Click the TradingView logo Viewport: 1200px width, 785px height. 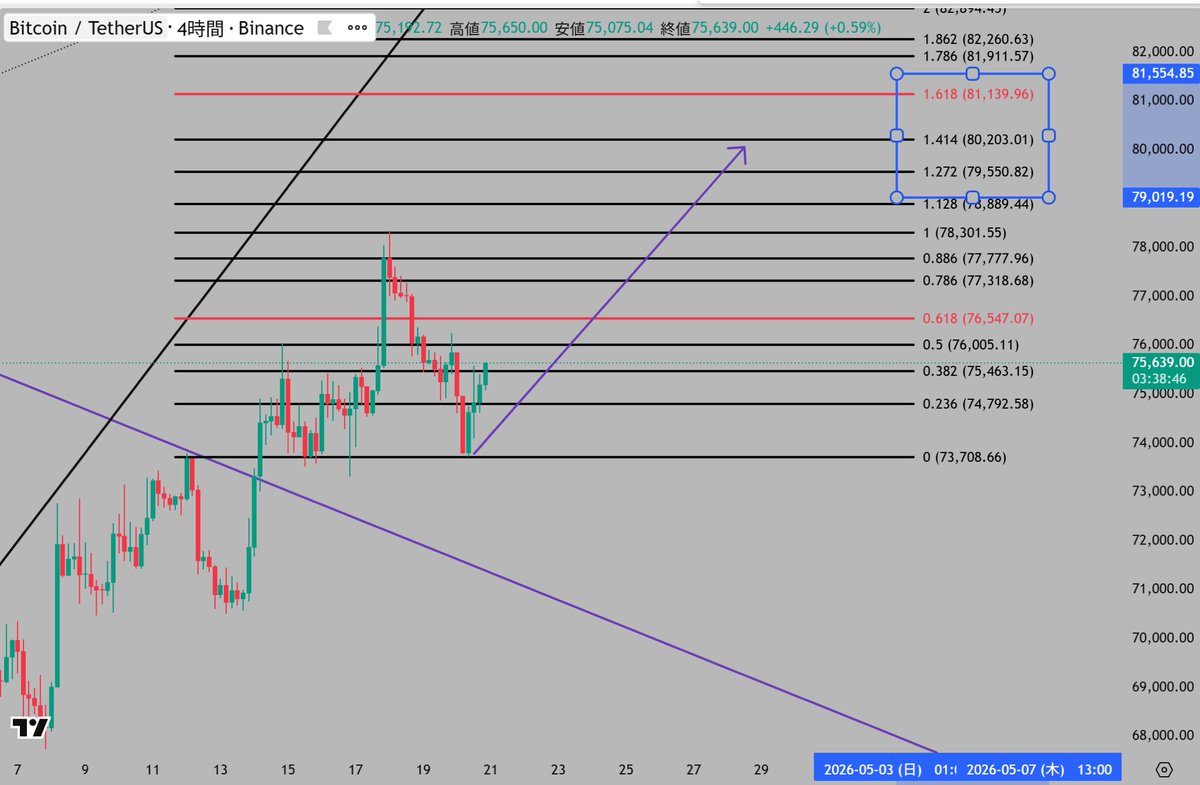pos(30,729)
